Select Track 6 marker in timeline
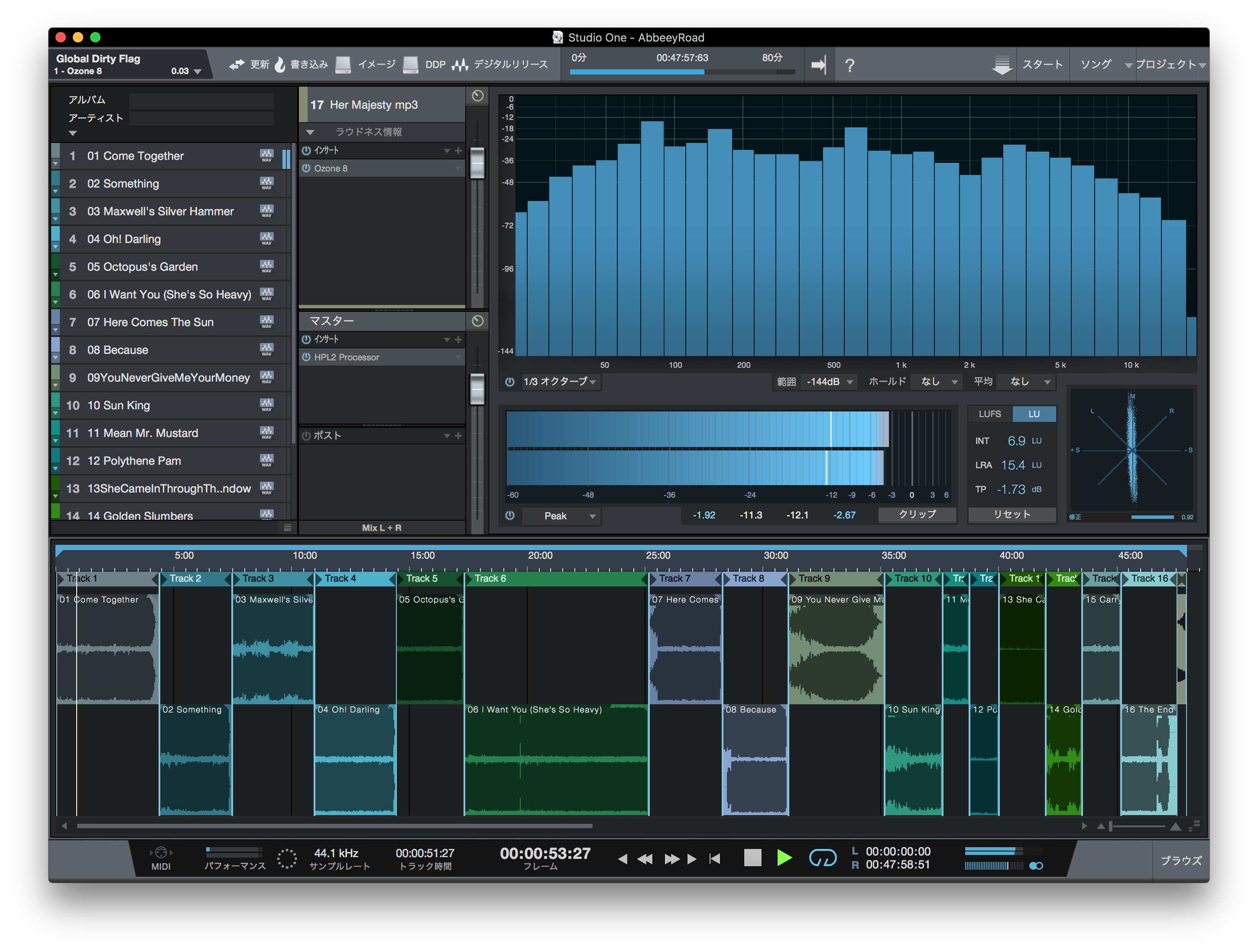1258x952 pixels. (x=556, y=578)
